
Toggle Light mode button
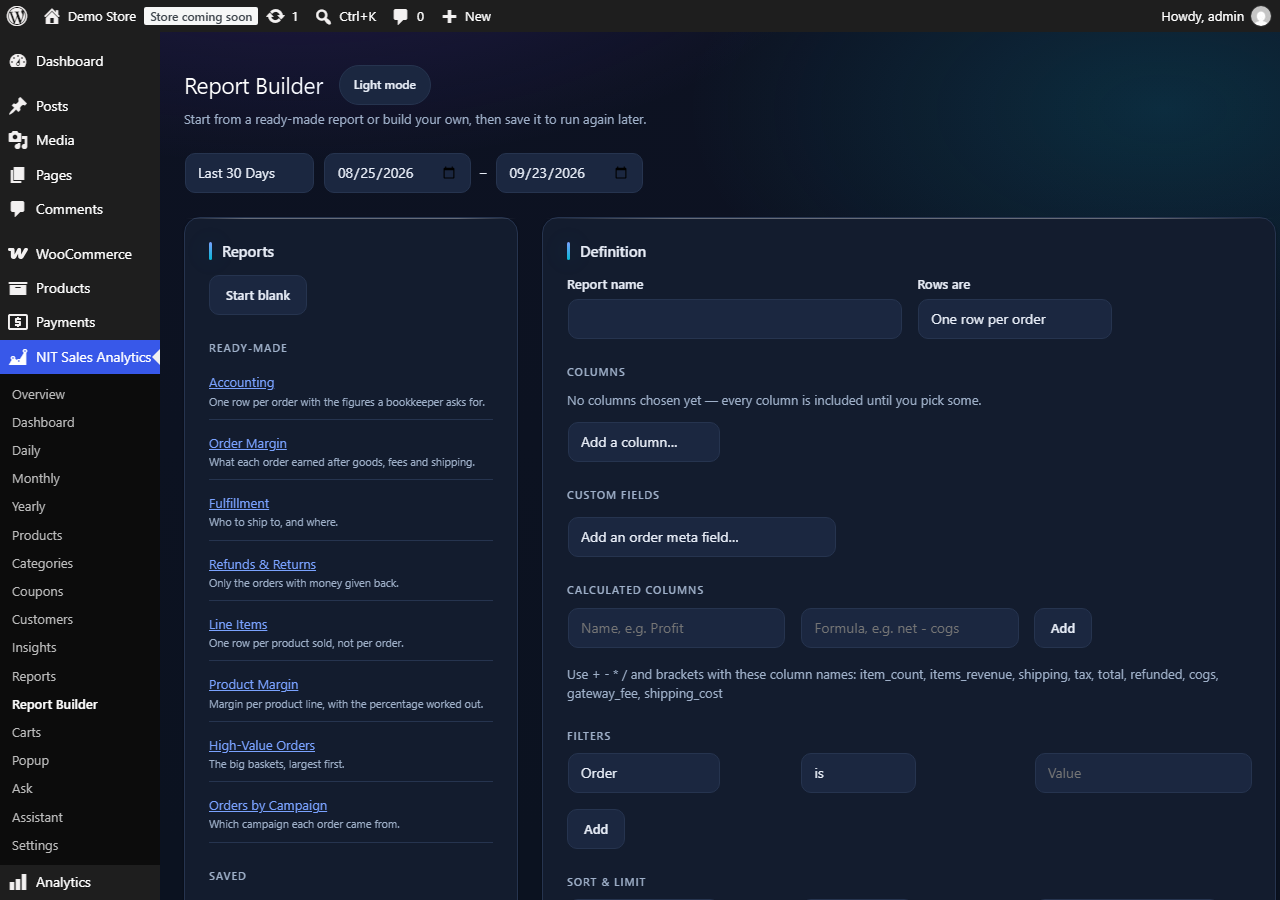coord(385,85)
